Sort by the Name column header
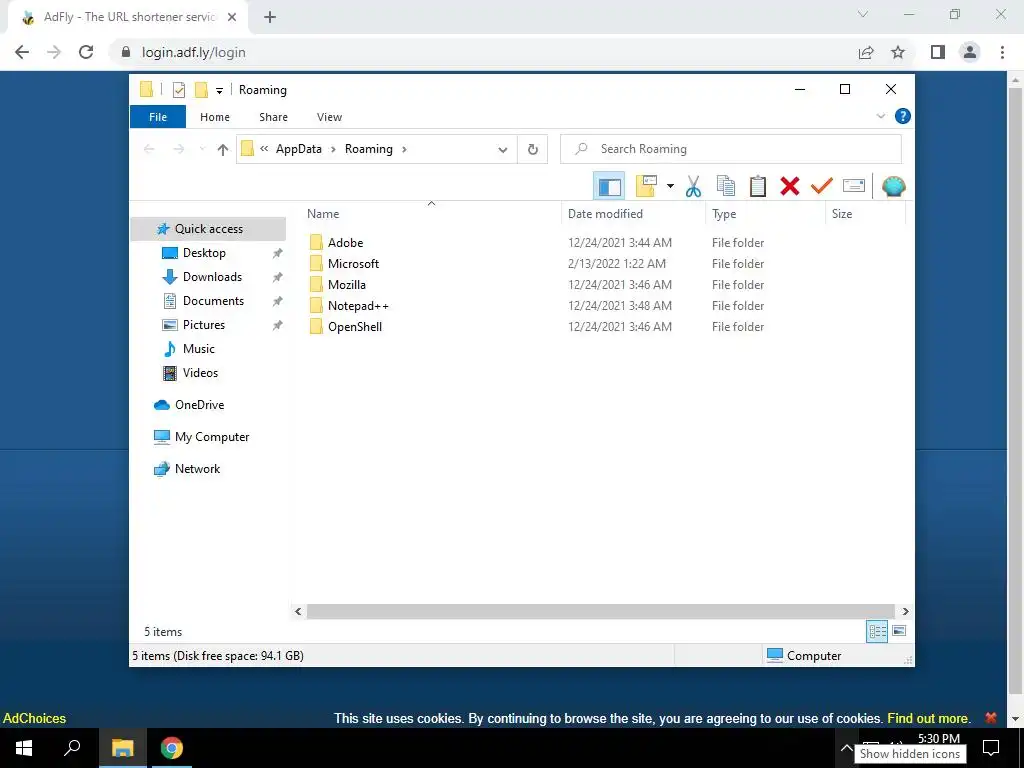Screen dimensions: 1024x768 [431, 214]
